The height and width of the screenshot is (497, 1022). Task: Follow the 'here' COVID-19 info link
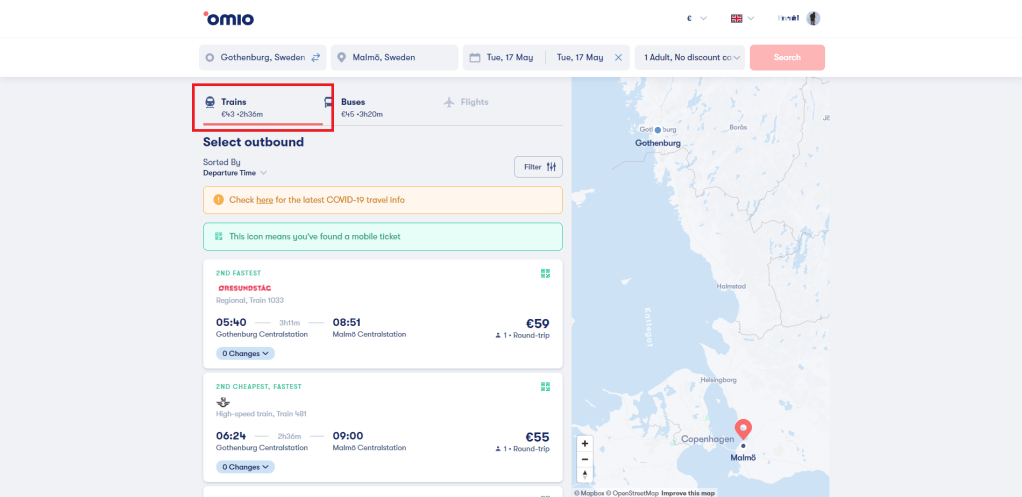[x=264, y=200]
